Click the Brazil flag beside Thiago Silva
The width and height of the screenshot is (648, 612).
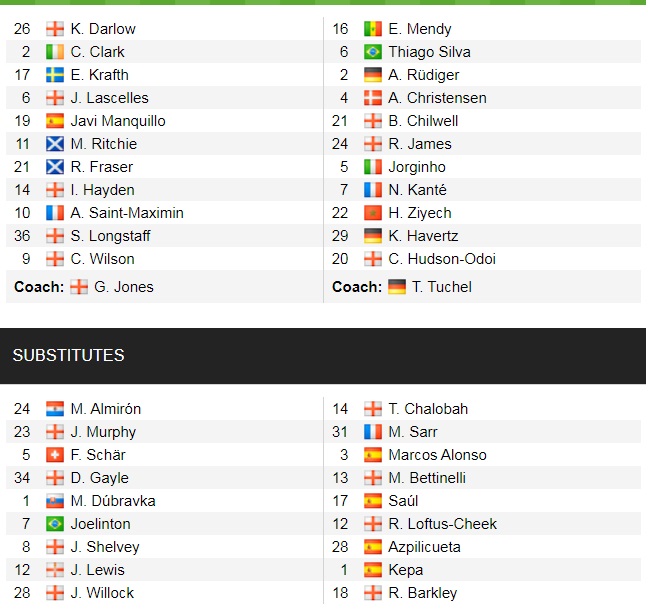click(x=373, y=52)
